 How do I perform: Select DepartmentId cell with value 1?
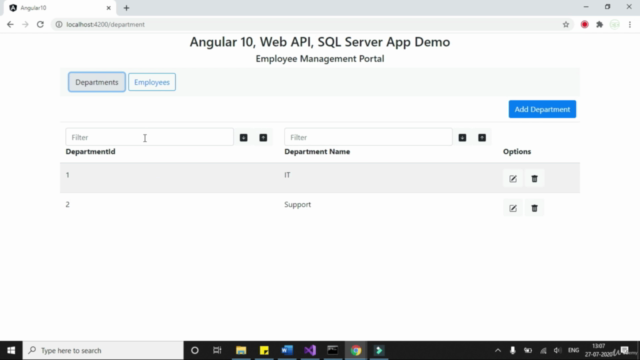(67, 175)
